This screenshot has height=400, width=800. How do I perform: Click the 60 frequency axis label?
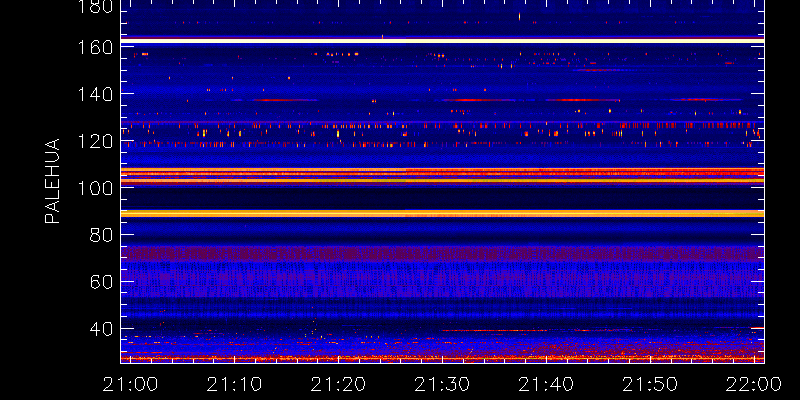102,282
